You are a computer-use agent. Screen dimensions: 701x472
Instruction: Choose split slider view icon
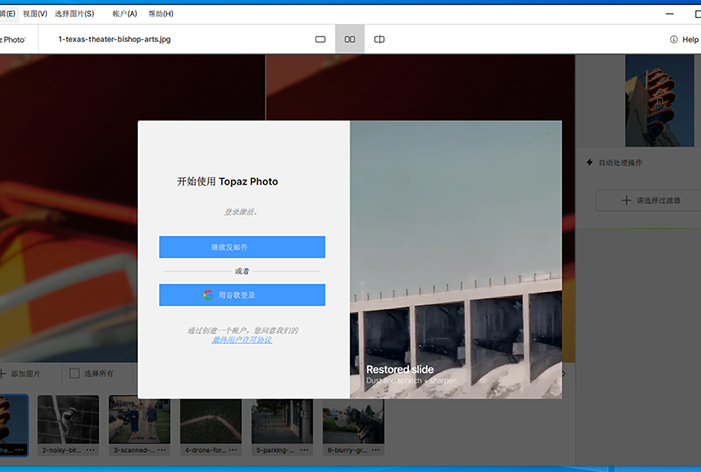pos(380,39)
